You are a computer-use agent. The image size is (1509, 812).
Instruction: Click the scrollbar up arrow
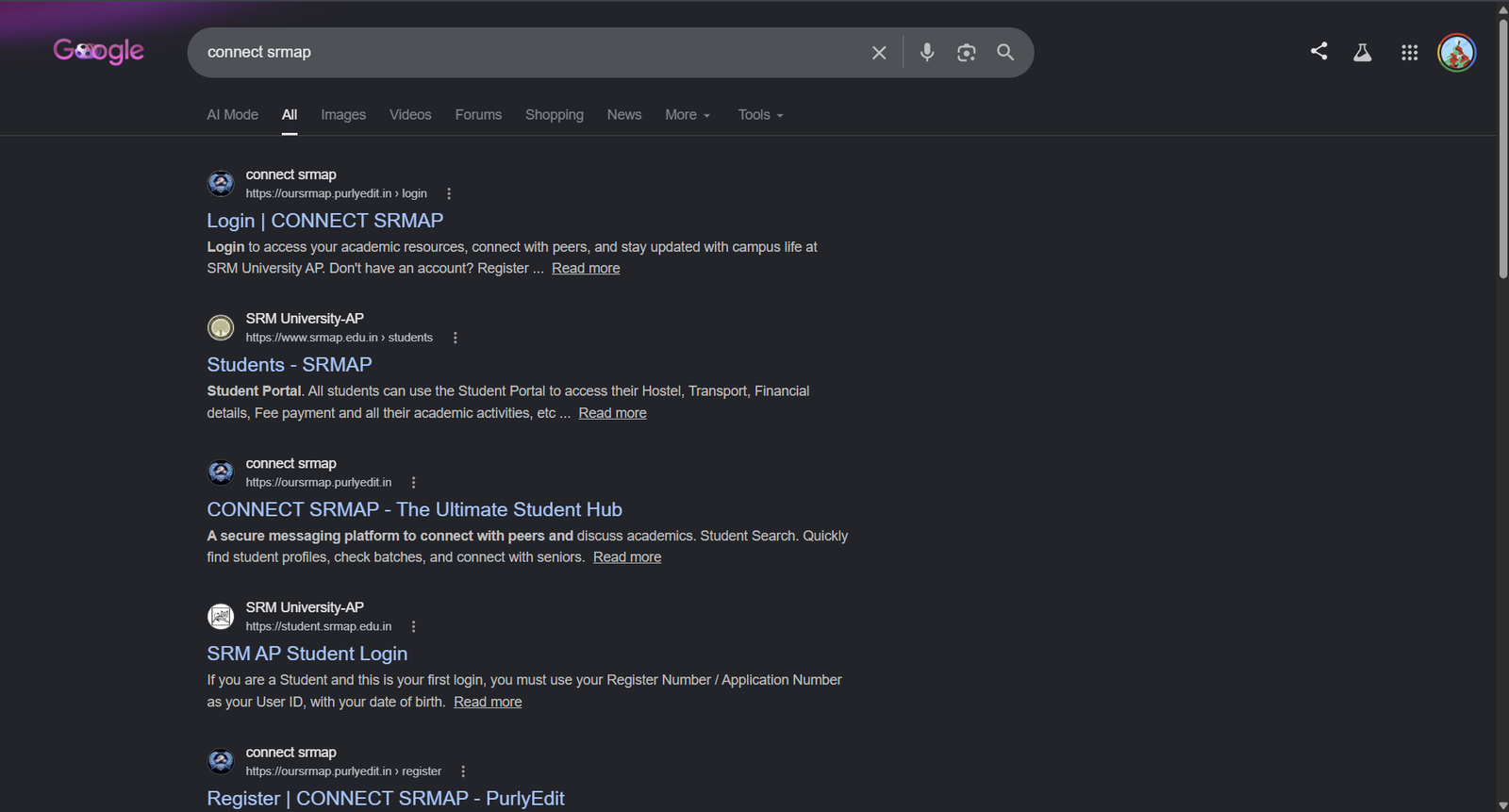tap(1503, 9)
